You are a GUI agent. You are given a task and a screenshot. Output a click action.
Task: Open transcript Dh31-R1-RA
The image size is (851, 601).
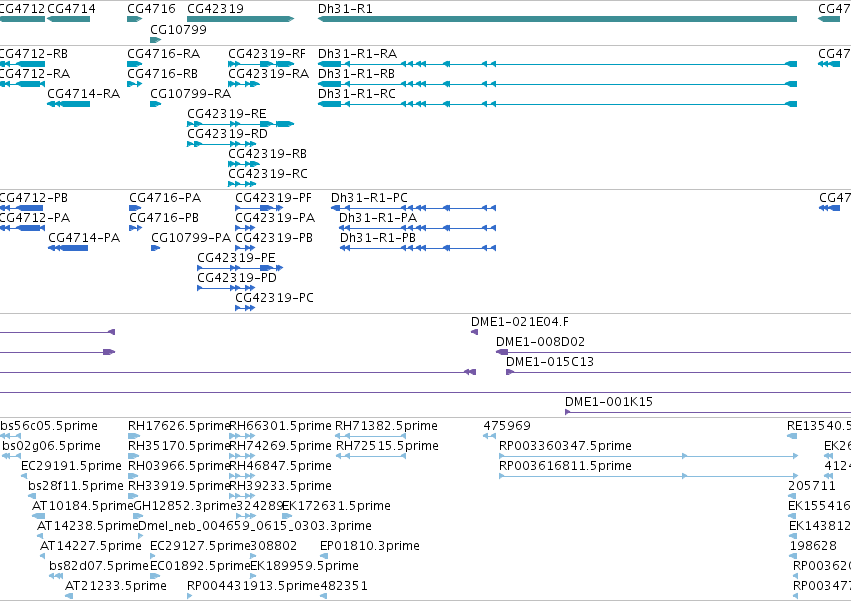(557, 64)
